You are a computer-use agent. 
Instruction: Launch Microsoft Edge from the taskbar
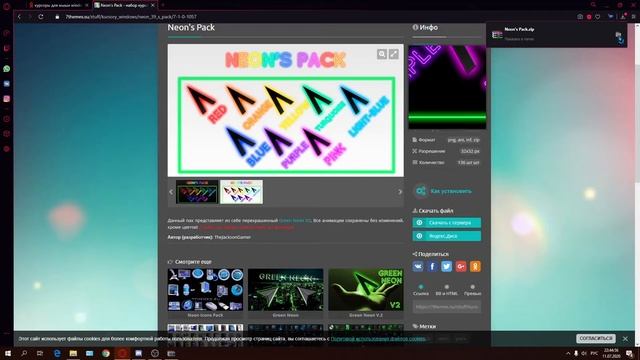pyautogui.click(x=57, y=353)
